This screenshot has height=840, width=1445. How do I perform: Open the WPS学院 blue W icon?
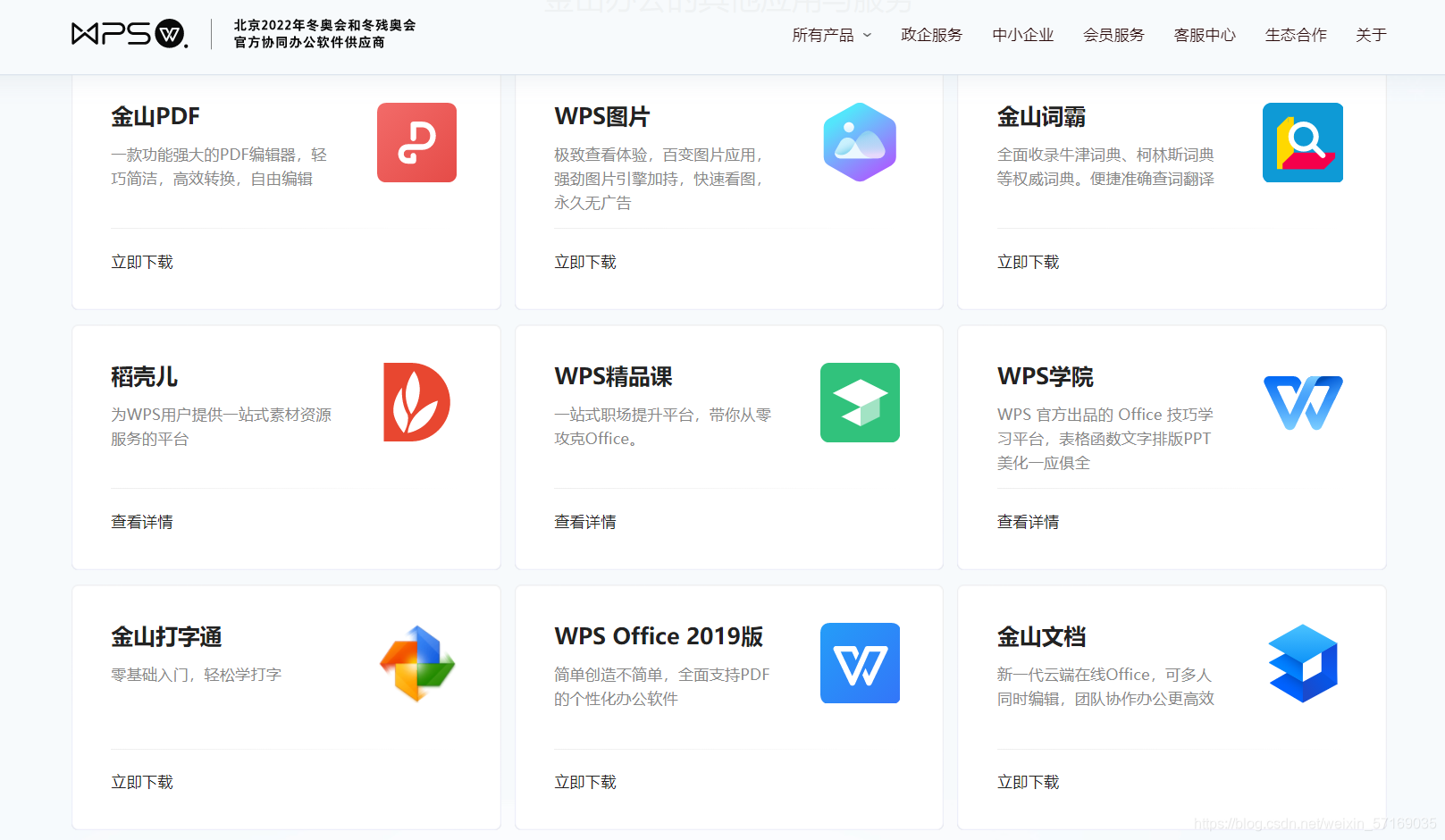coord(1303,403)
